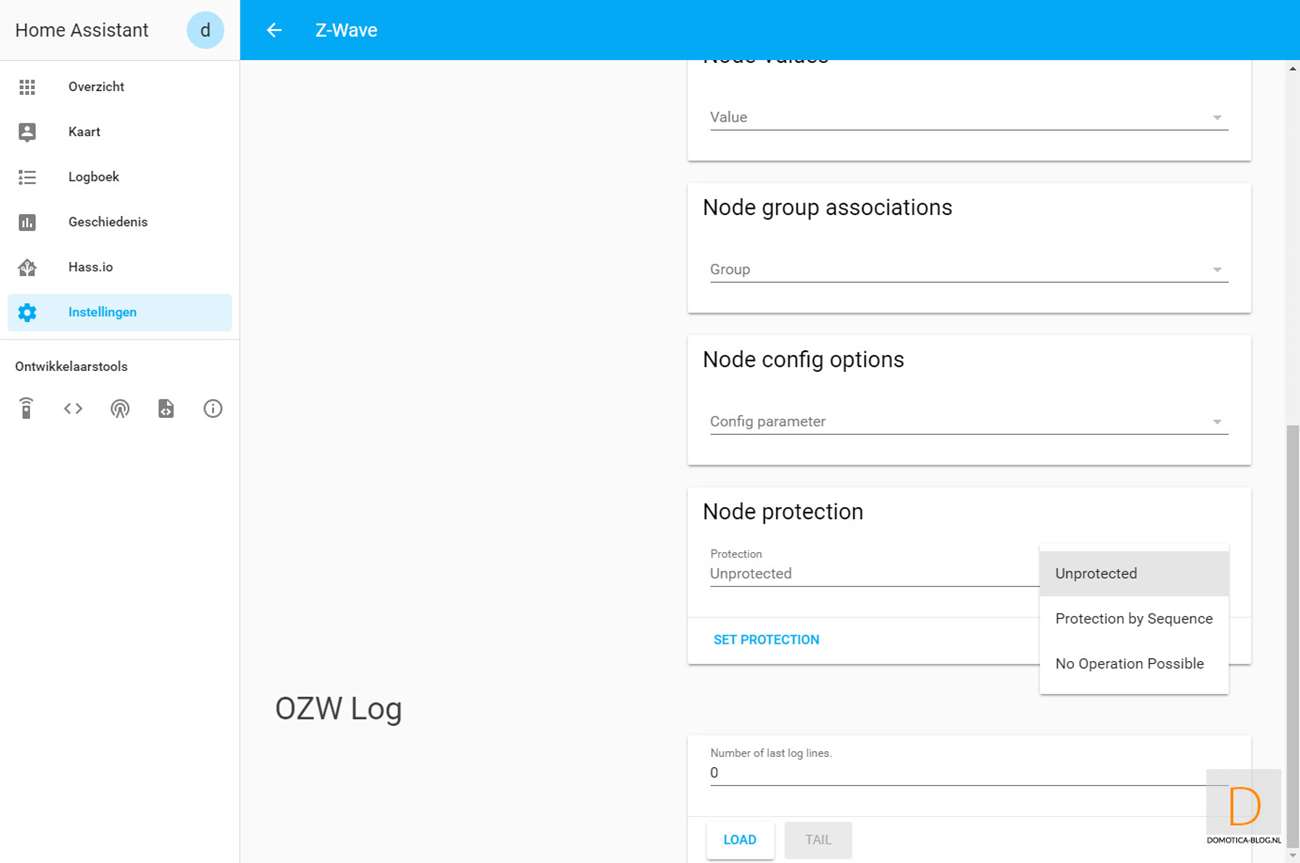The height and width of the screenshot is (863, 1300).
Task: Open the Info developer tool icon
Action: (x=213, y=408)
